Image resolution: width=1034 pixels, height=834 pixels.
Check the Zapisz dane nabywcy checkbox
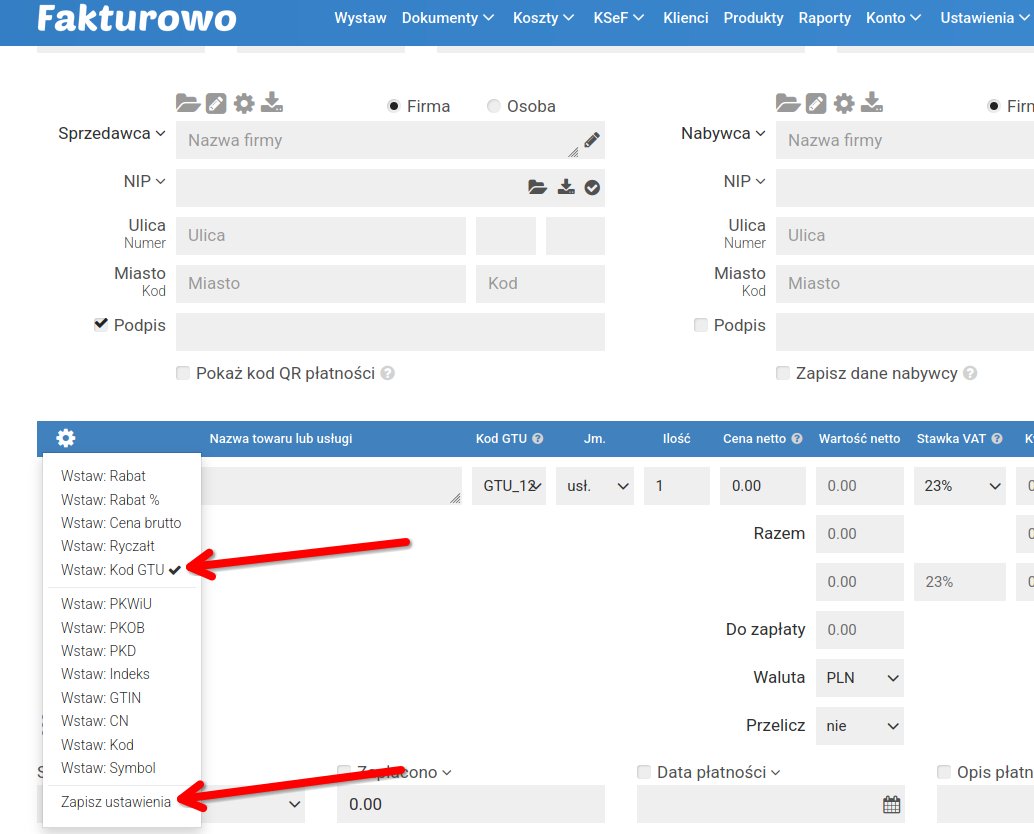pyautogui.click(x=783, y=373)
